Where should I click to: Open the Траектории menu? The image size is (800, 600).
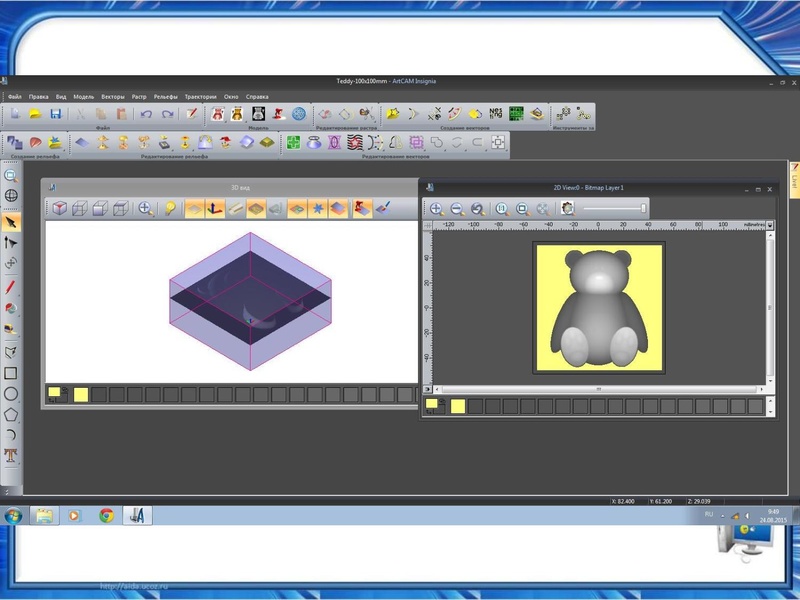point(200,96)
